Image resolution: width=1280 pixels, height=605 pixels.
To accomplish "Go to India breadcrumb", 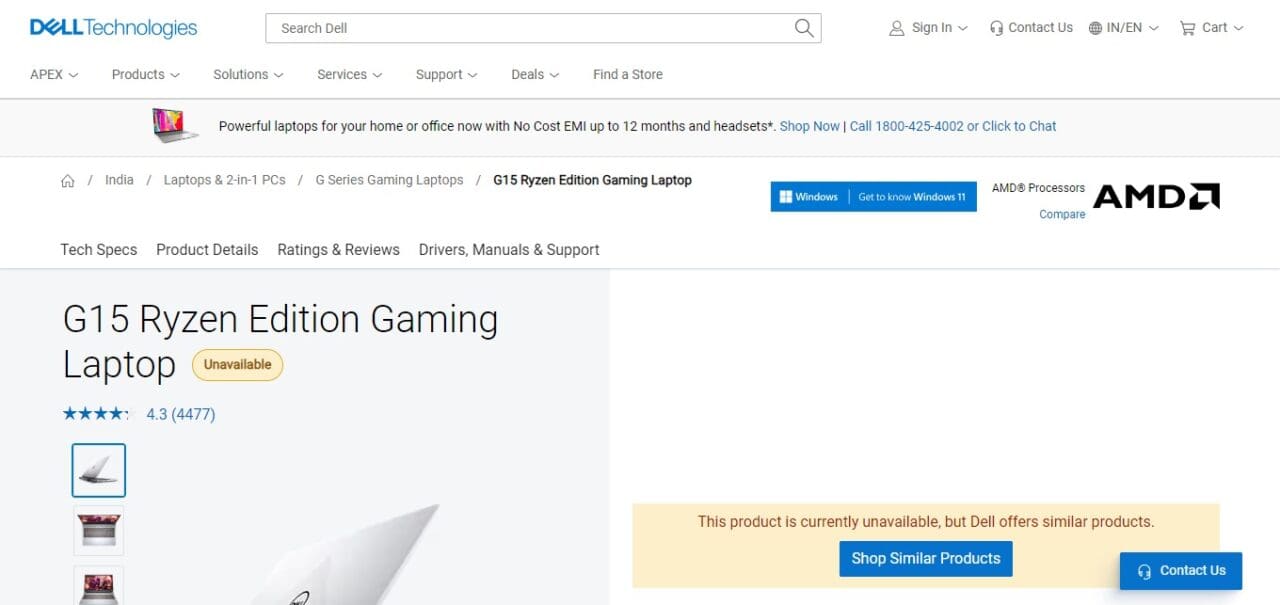I will (x=119, y=180).
